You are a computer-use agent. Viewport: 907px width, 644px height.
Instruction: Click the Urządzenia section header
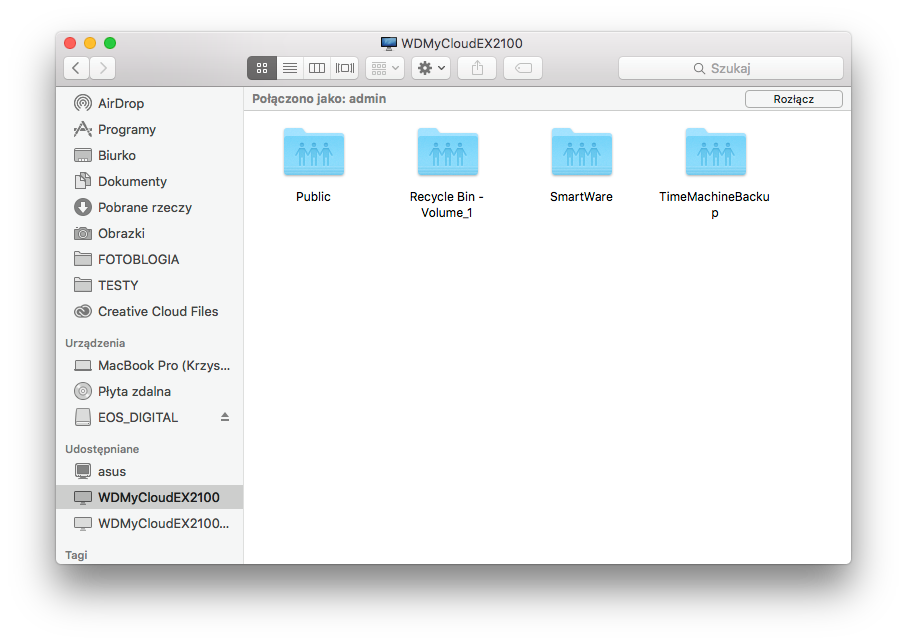pyautogui.click(x=95, y=343)
